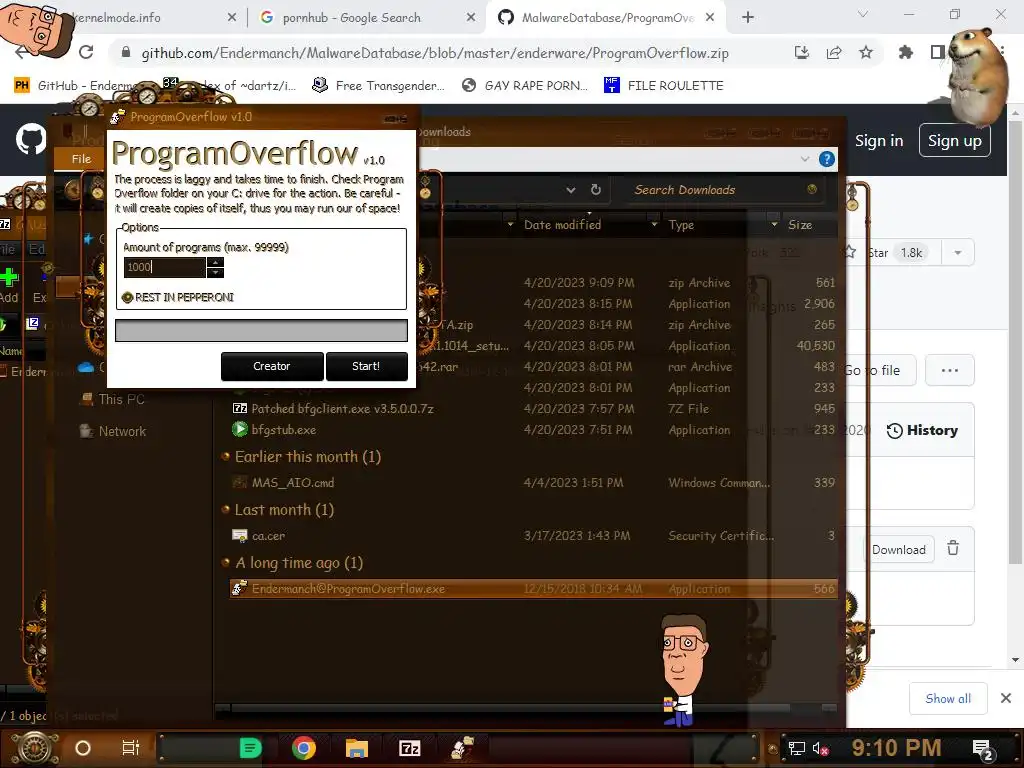Click Sign in on GitHub
Image resolution: width=1024 pixels, height=768 pixels.
coord(879,140)
